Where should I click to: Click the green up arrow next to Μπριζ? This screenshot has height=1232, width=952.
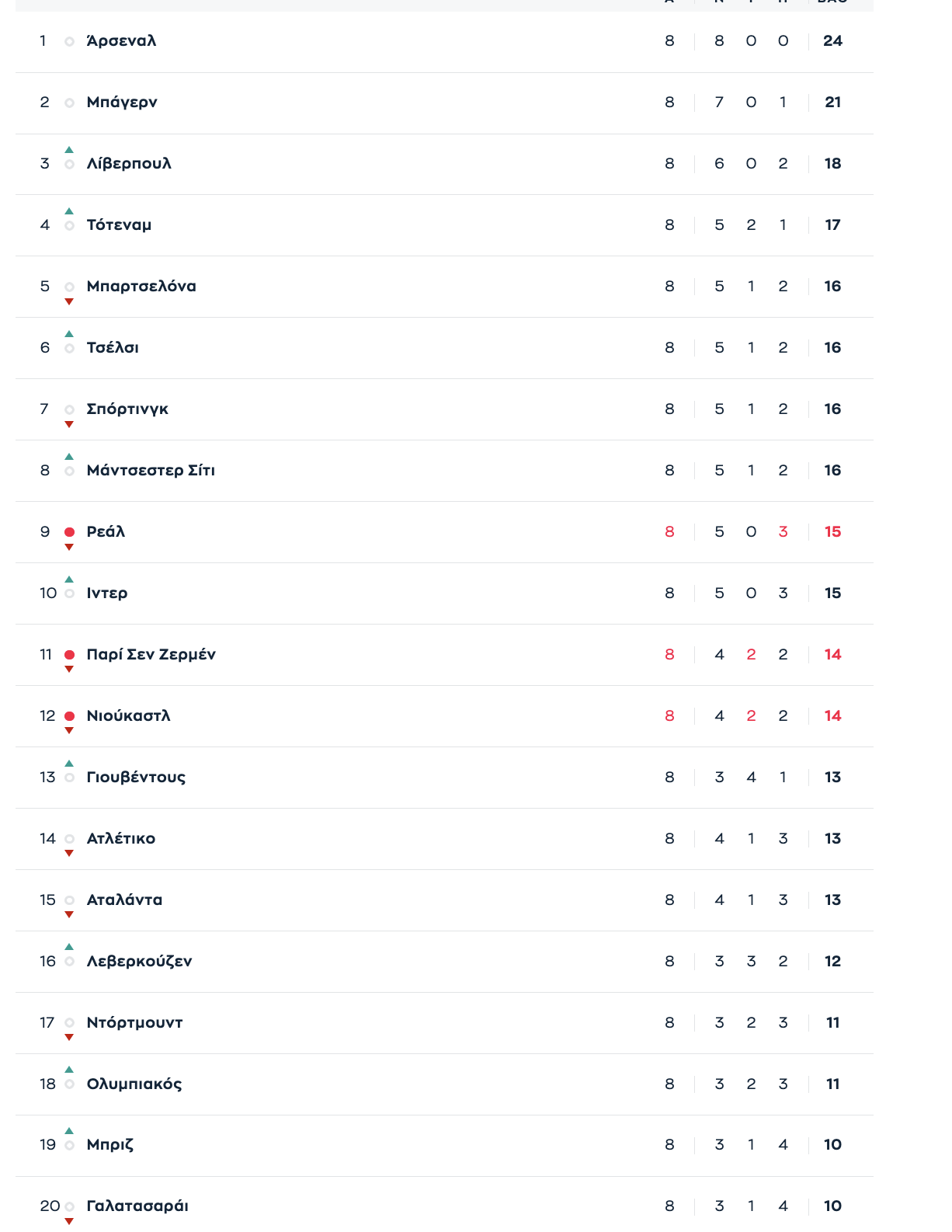[69, 1131]
